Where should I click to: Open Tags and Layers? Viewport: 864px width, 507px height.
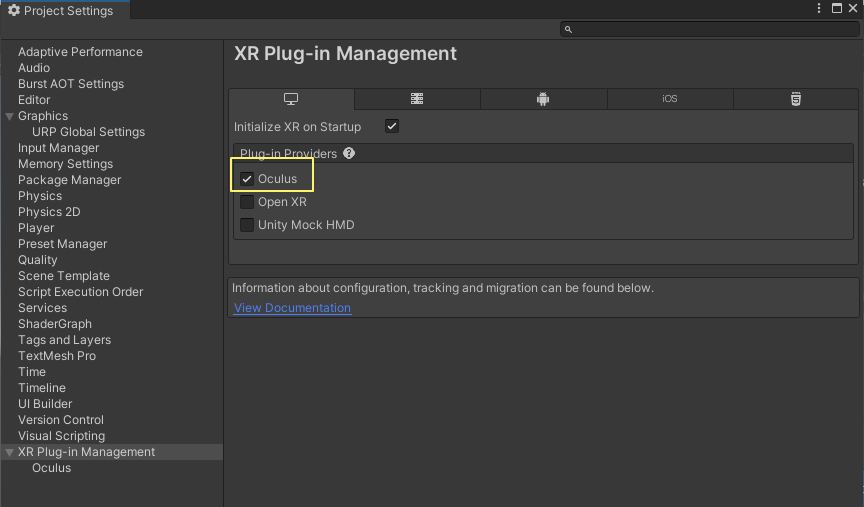(x=64, y=339)
